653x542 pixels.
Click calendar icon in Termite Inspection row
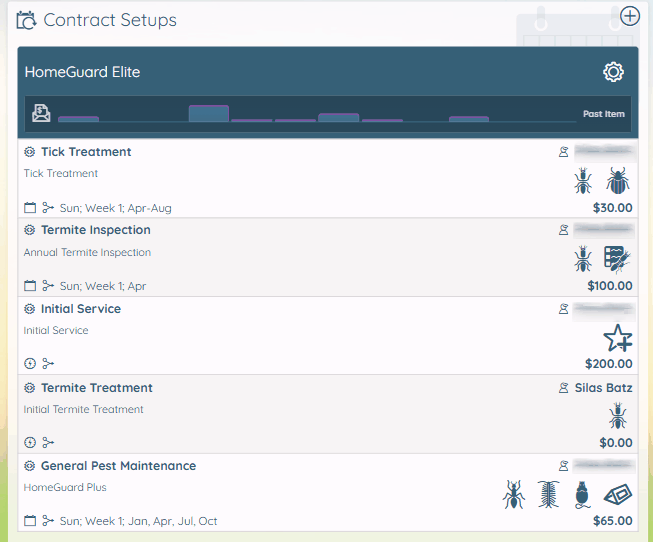(30, 286)
